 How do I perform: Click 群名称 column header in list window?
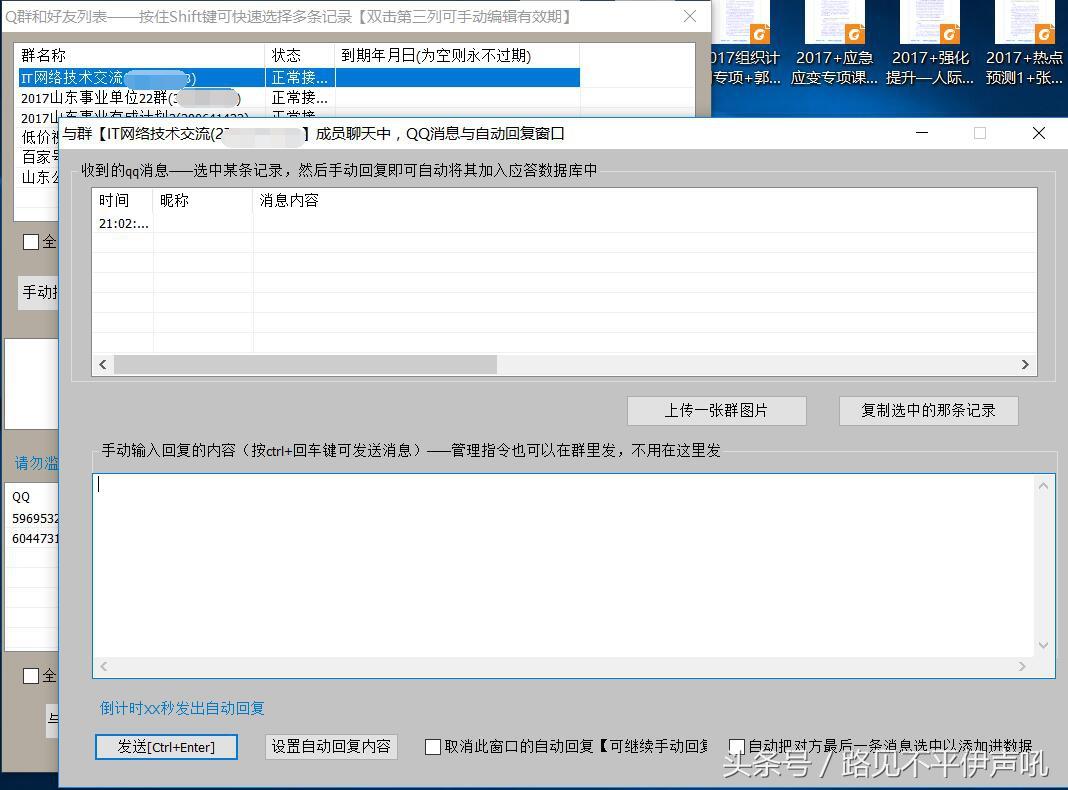pyautogui.click(x=140, y=55)
